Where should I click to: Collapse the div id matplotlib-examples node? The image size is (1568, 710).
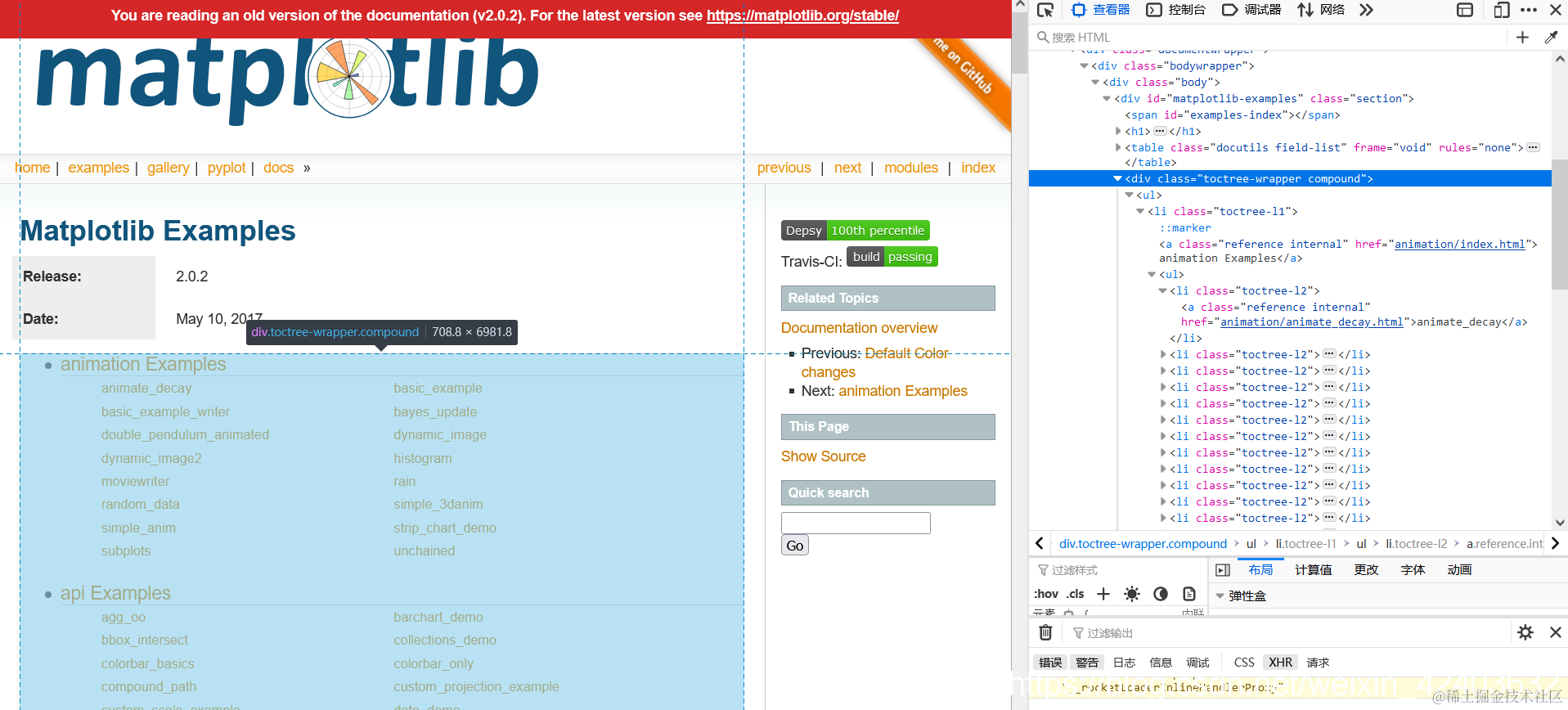(x=1107, y=99)
